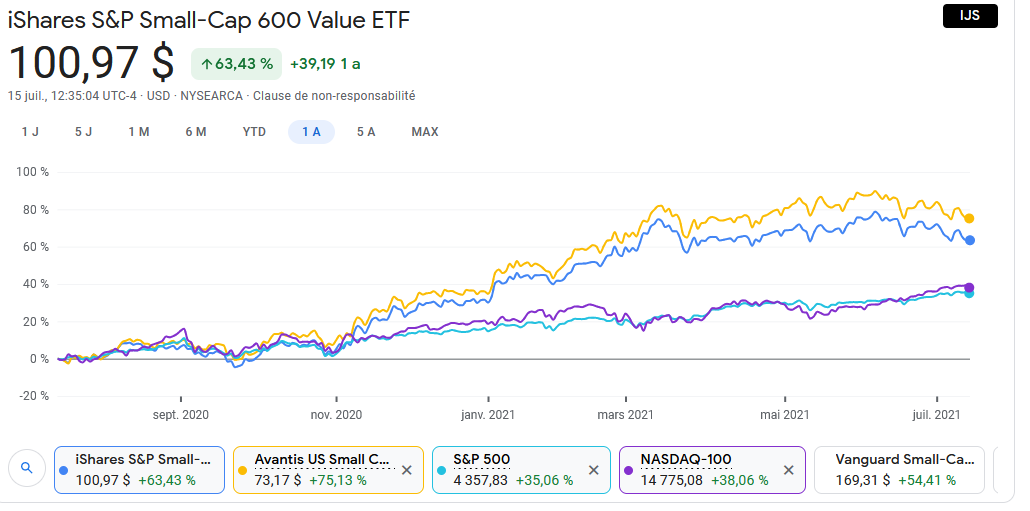
Task: Click the blue iShares legend dot
Action: click(x=65, y=470)
